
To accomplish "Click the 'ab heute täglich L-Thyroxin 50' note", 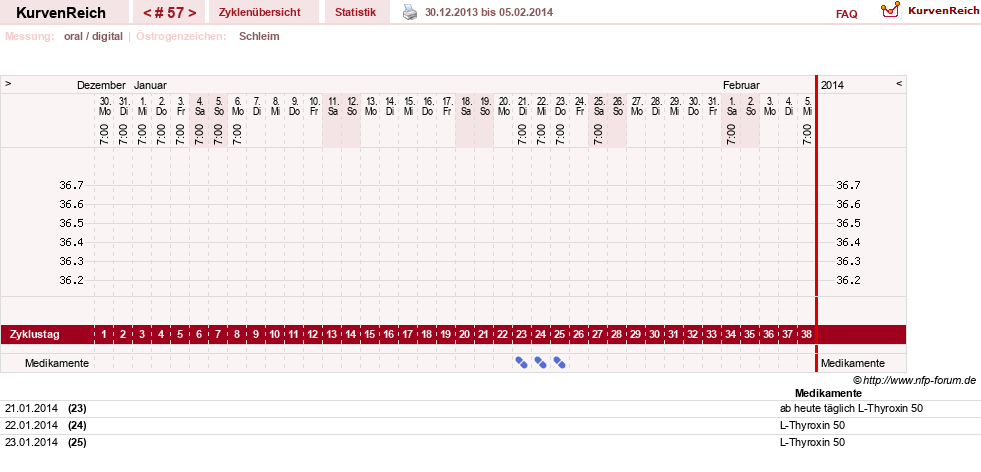I will click(851, 408).
